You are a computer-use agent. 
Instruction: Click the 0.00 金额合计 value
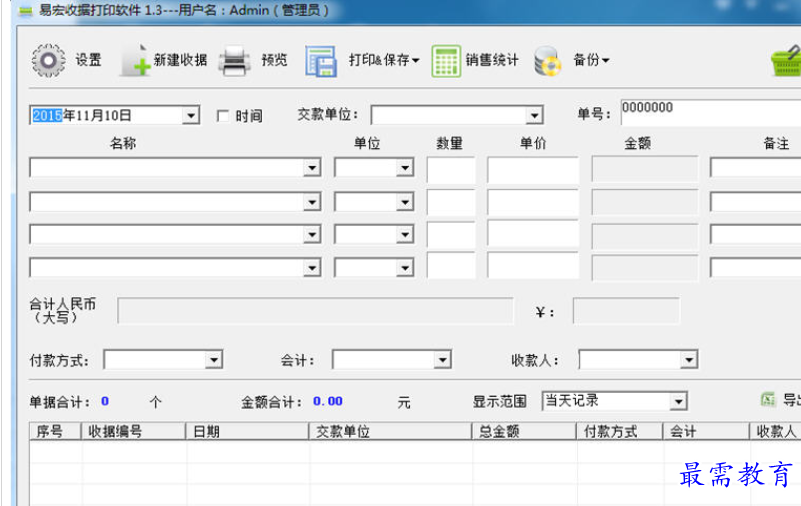[x=327, y=401]
